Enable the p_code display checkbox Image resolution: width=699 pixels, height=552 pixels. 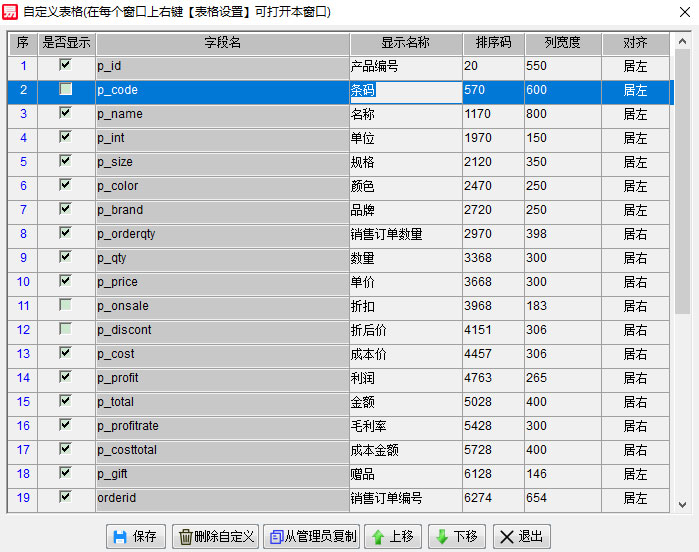(66, 89)
